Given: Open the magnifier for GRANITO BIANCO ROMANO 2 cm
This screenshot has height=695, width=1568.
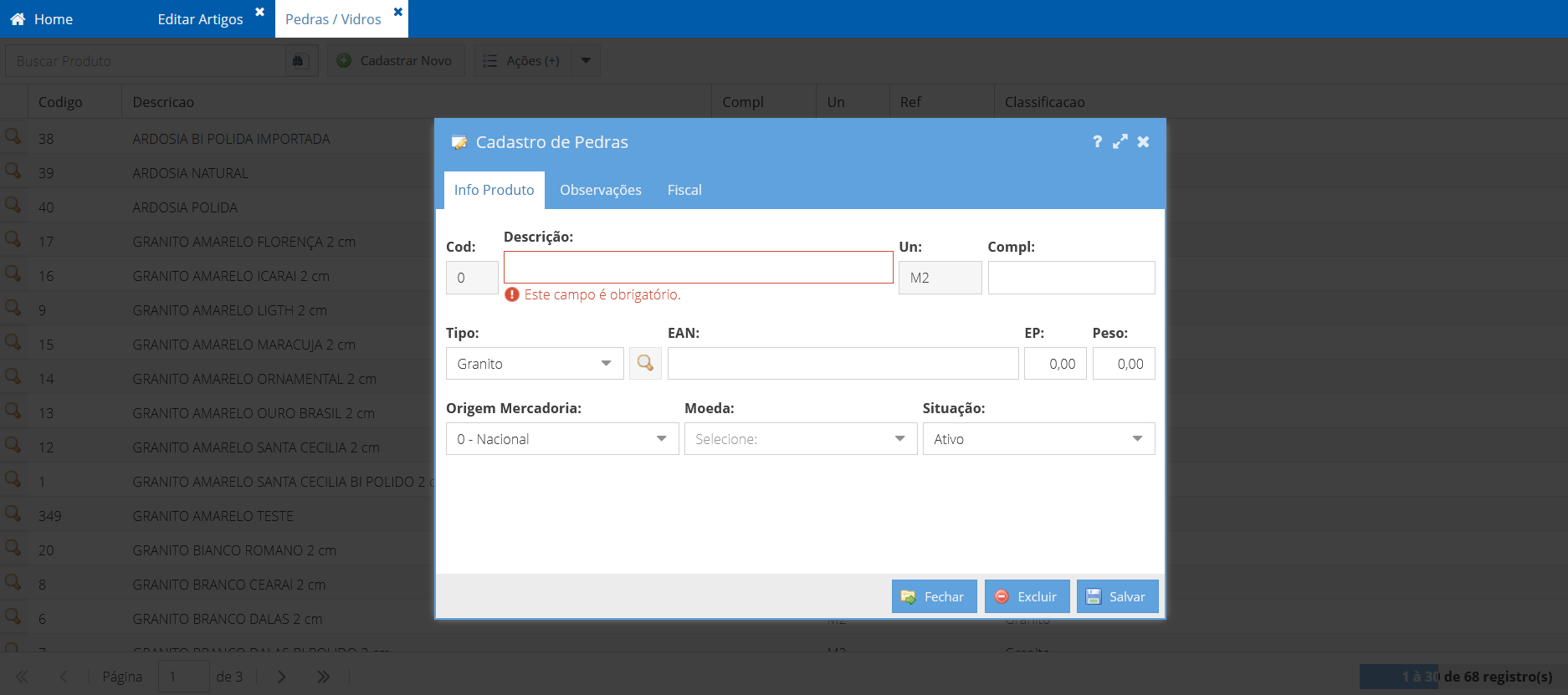Looking at the screenshot, I should coord(13,547).
